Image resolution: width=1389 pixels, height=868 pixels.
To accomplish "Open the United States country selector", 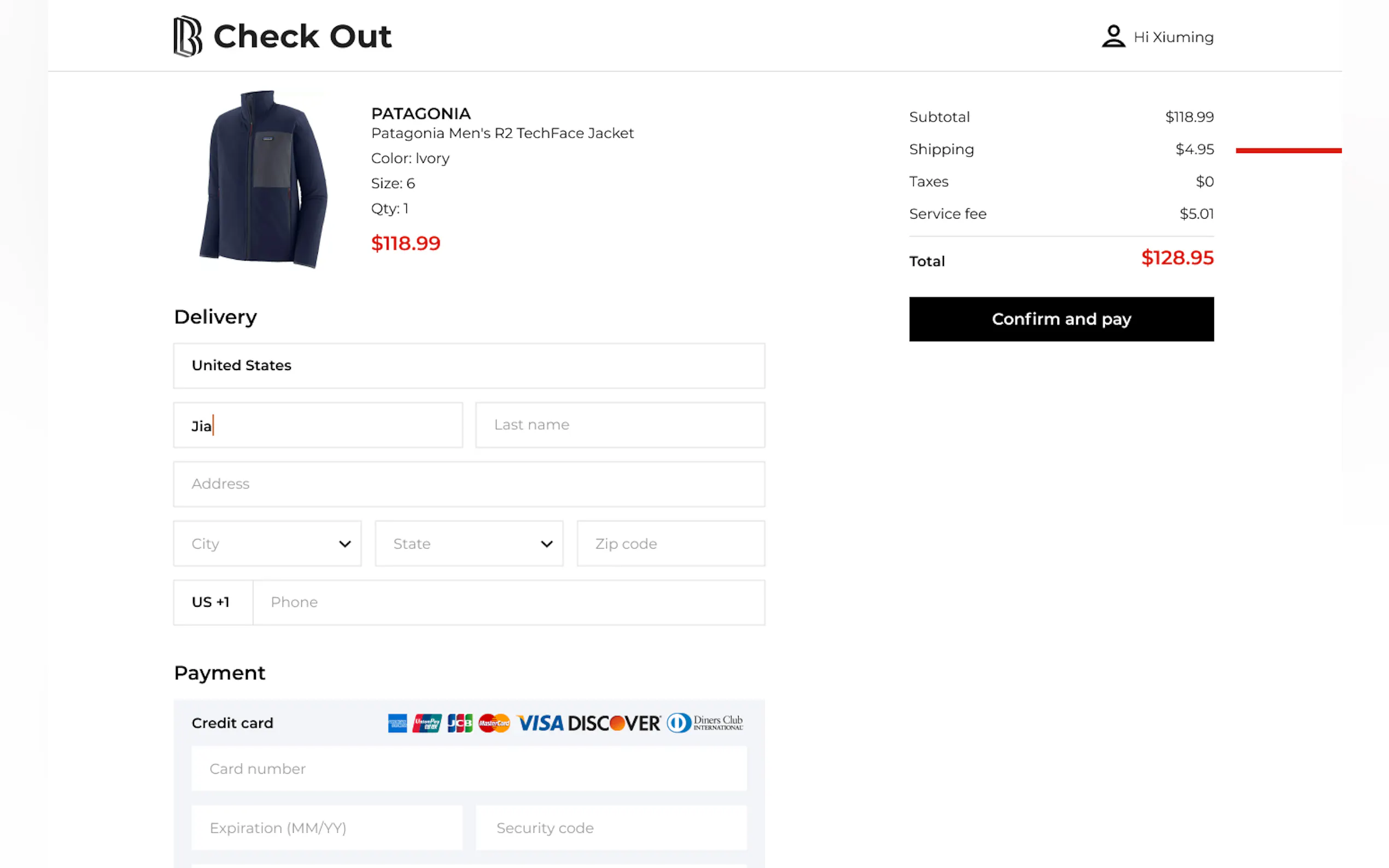I will pos(469,366).
